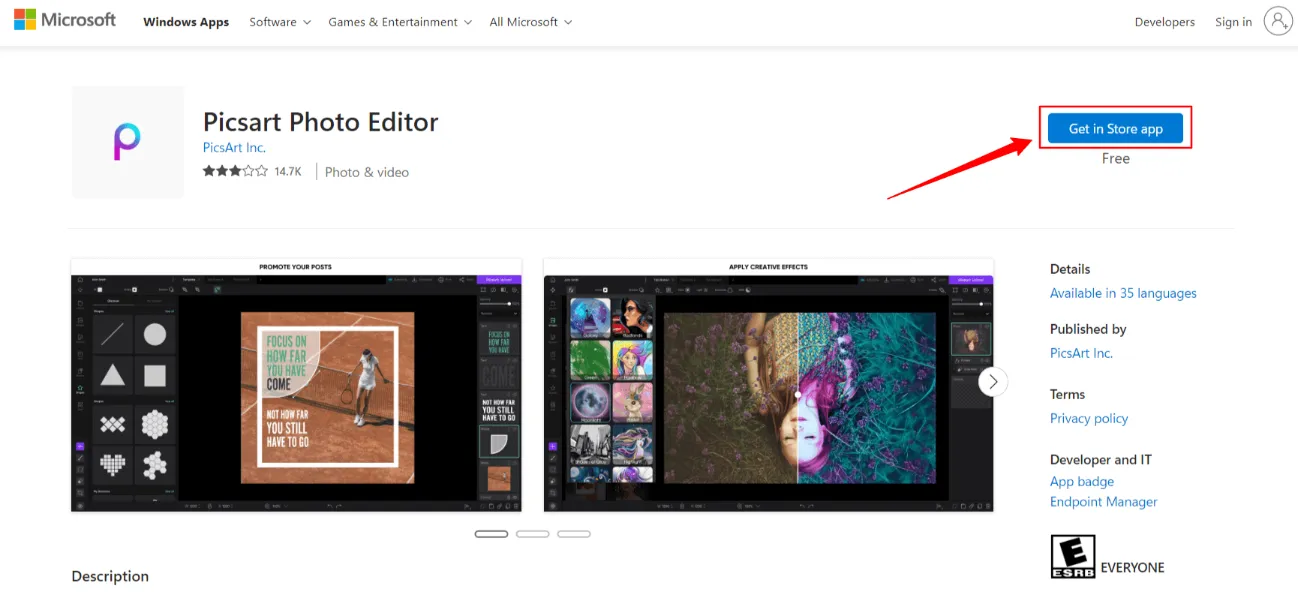
Task: Open the Endpoint Manager link
Action: pos(1104,502)
